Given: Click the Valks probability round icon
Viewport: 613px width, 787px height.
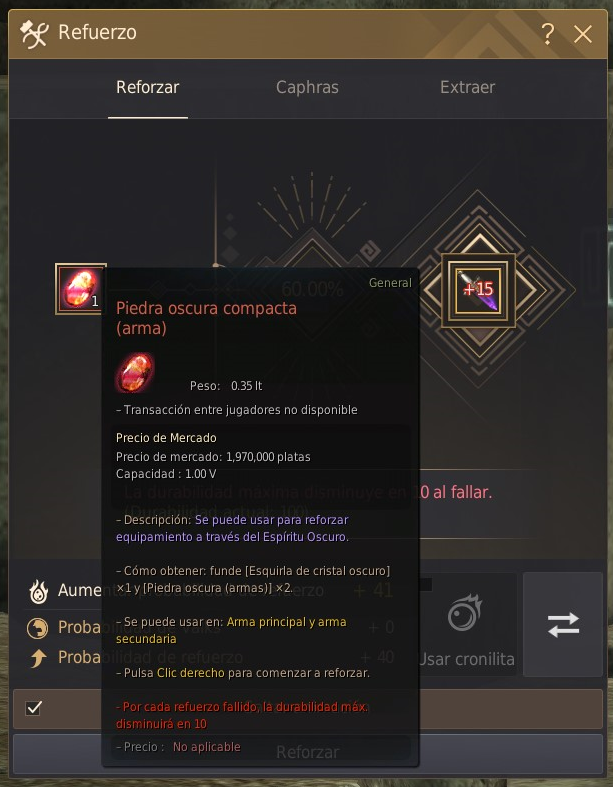Looking at the screenshot, I should 38,628.
